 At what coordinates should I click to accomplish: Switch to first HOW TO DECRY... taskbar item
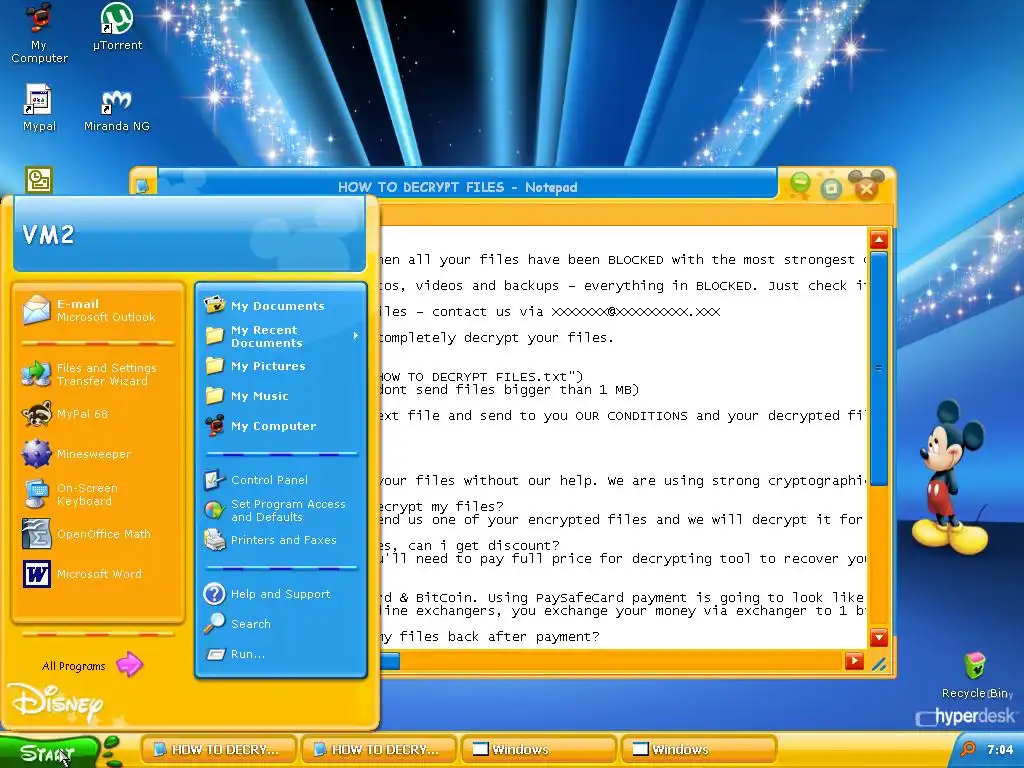(x=219, y=749)
